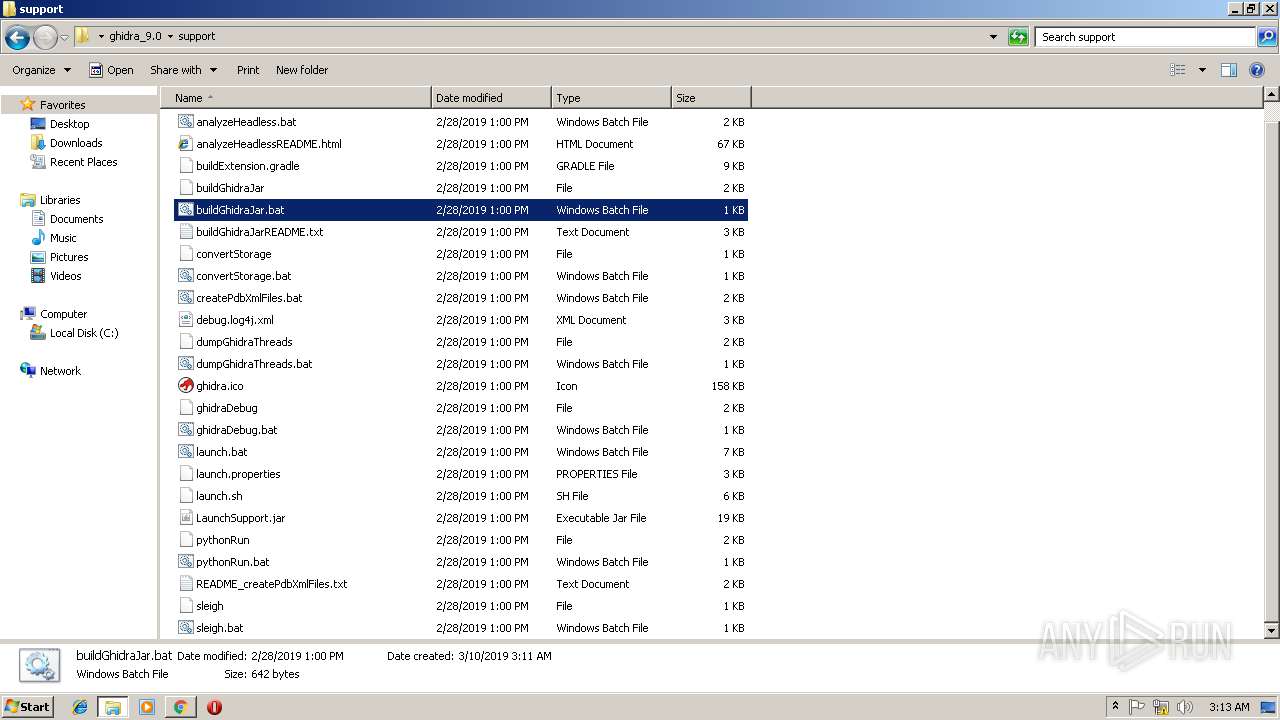This screenshot has width=1280, height=720.
Task: Click the LaunchSupport.jar file icon
Action: [x=185, y=518]
